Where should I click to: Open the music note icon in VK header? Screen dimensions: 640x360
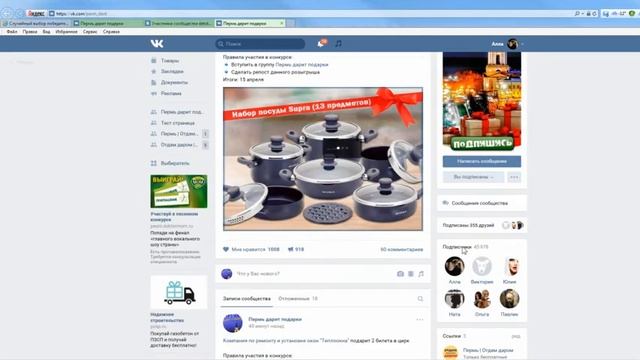[338, 44]
